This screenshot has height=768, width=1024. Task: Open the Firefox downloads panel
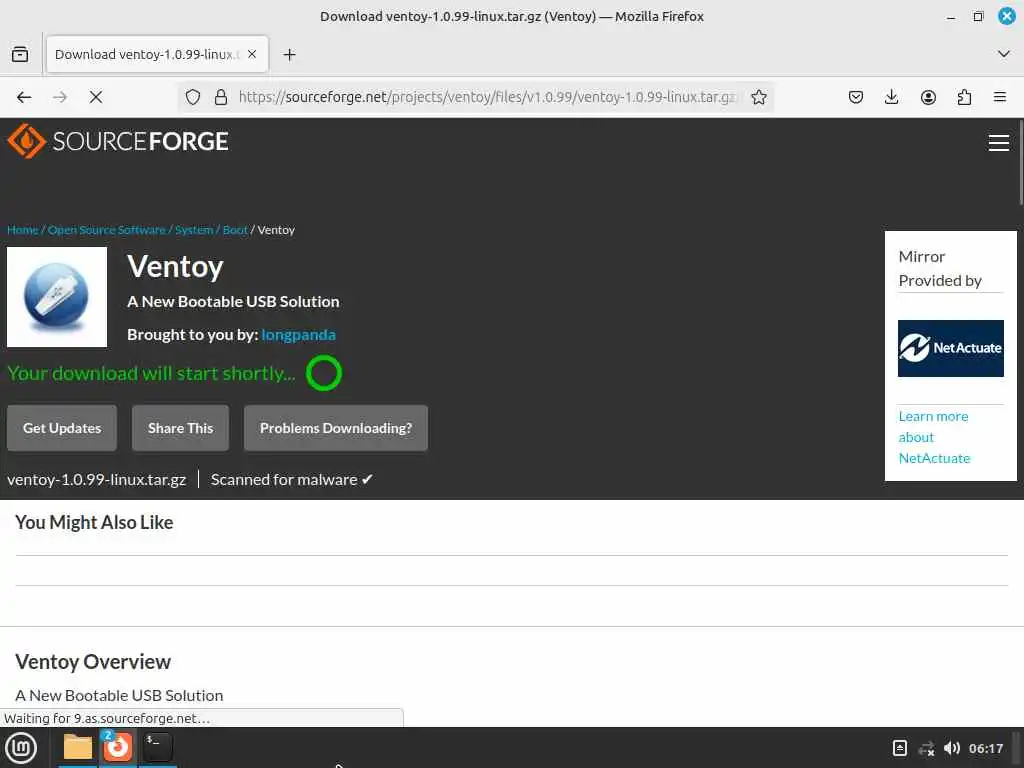tap(891, 97)
